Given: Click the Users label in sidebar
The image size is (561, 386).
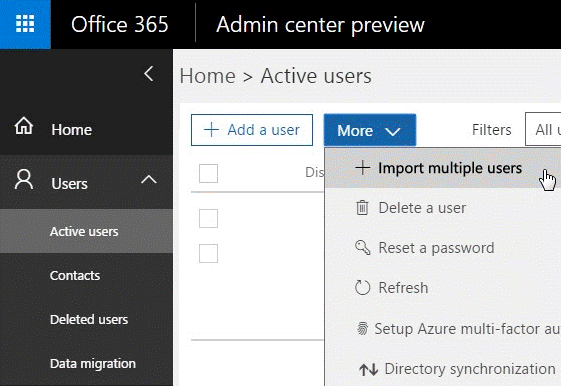Looking at the screenshot, I should point(69,184).
